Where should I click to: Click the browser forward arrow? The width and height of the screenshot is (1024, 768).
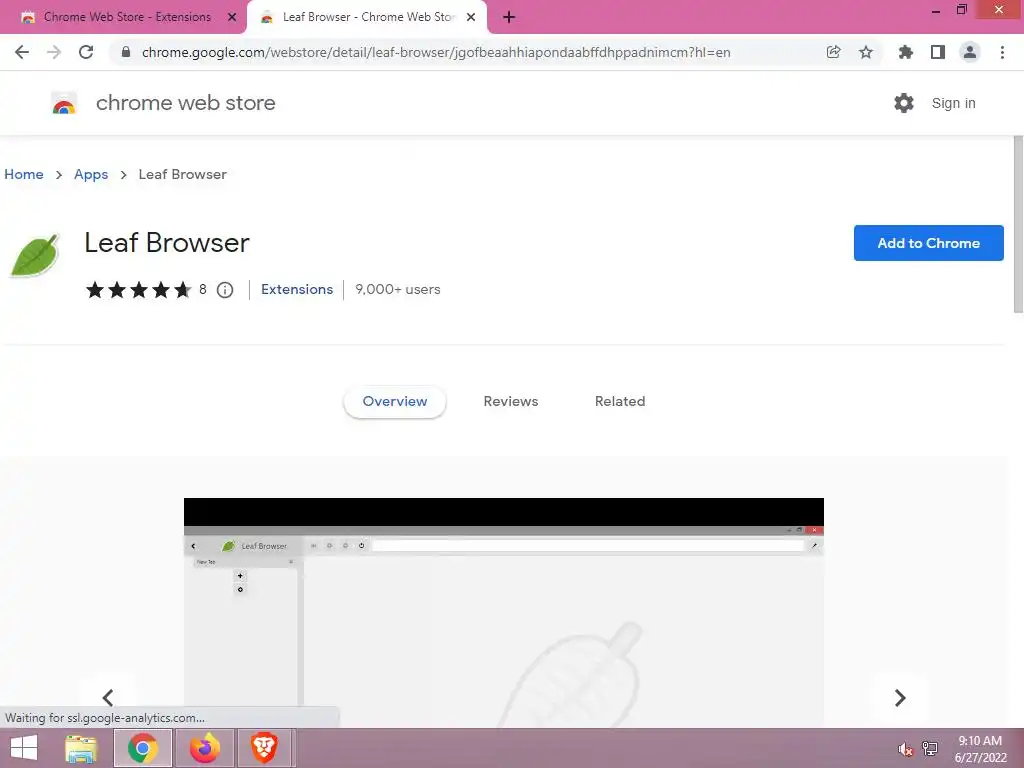coord(54,52)
